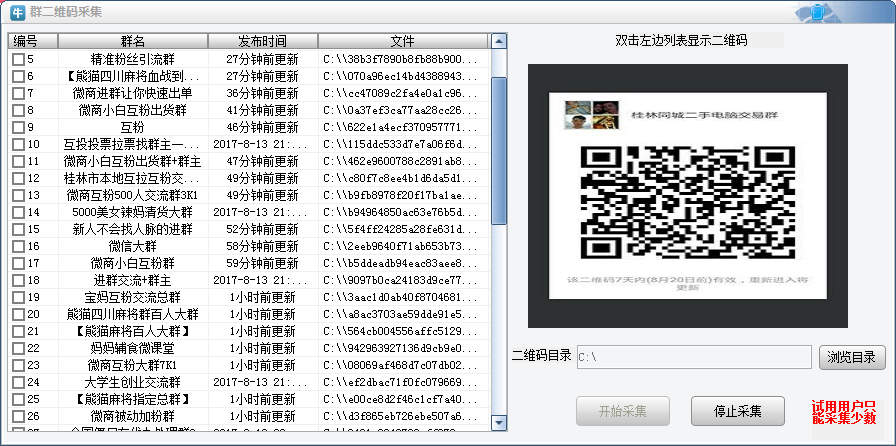896x446 pixels.
Task: Click the 发布时间 column header
Action: click(x=263, y=41)
